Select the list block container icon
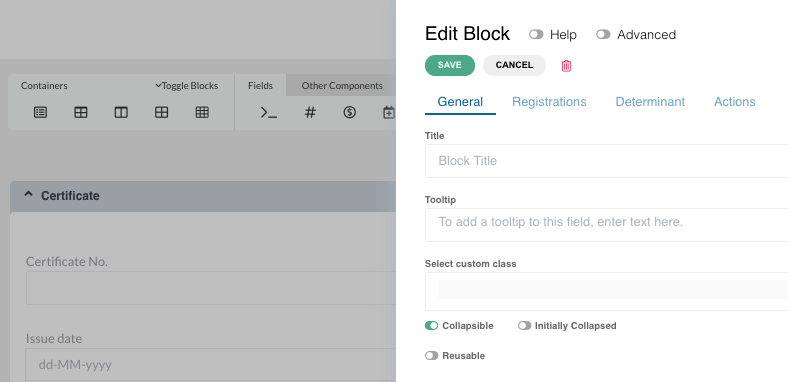788x382 pixels. click(x=40, y=113)
